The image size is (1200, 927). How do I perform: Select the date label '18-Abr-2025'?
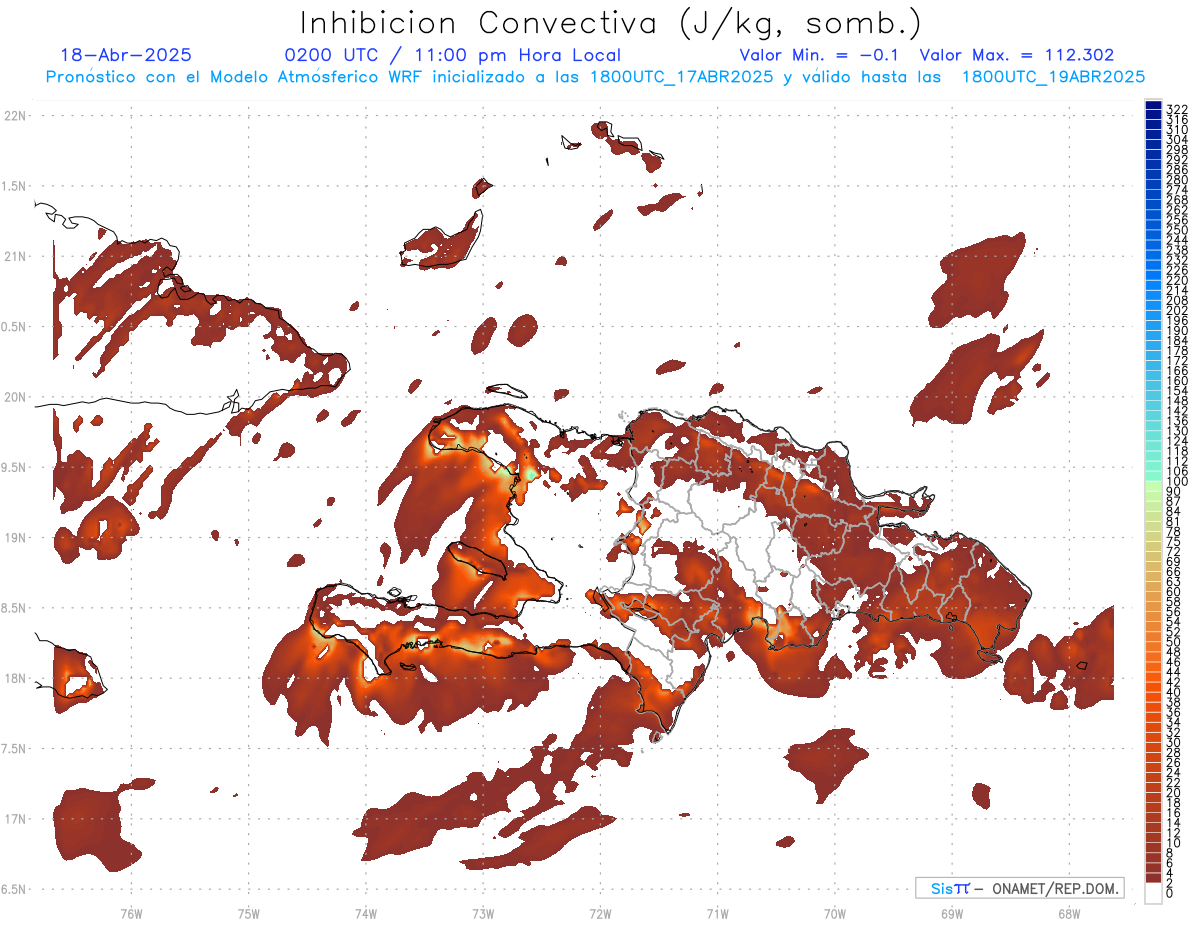[x=126, y=56]
